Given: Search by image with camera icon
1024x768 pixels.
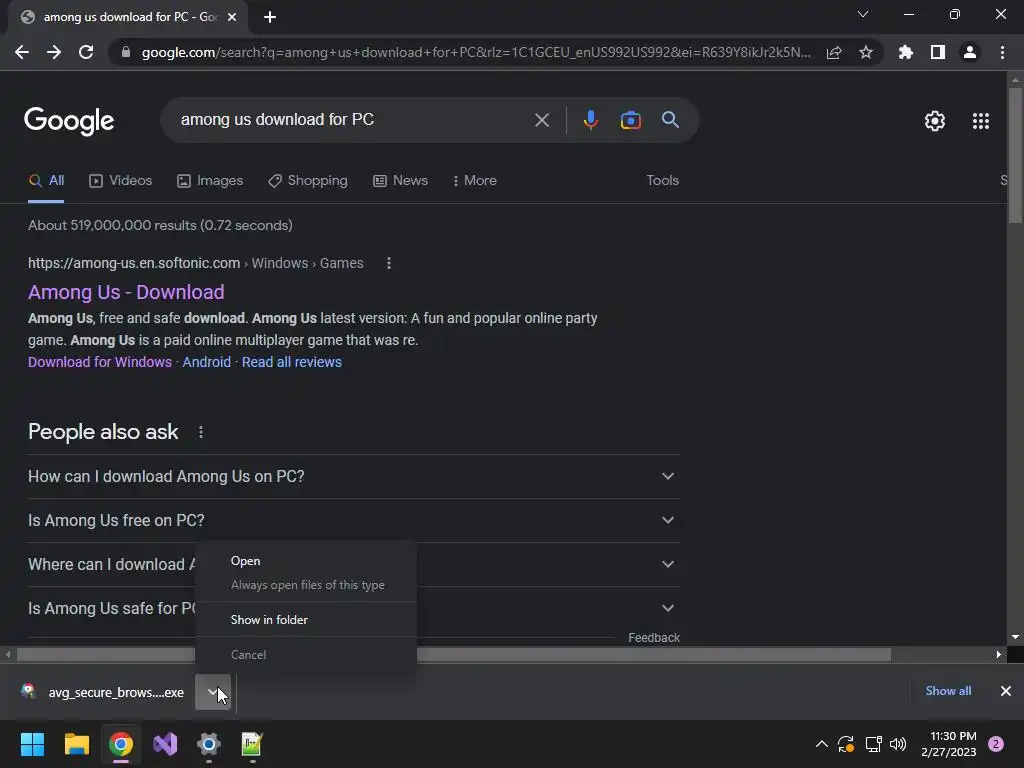Looking at the screenshot, I should pos(630,120).
